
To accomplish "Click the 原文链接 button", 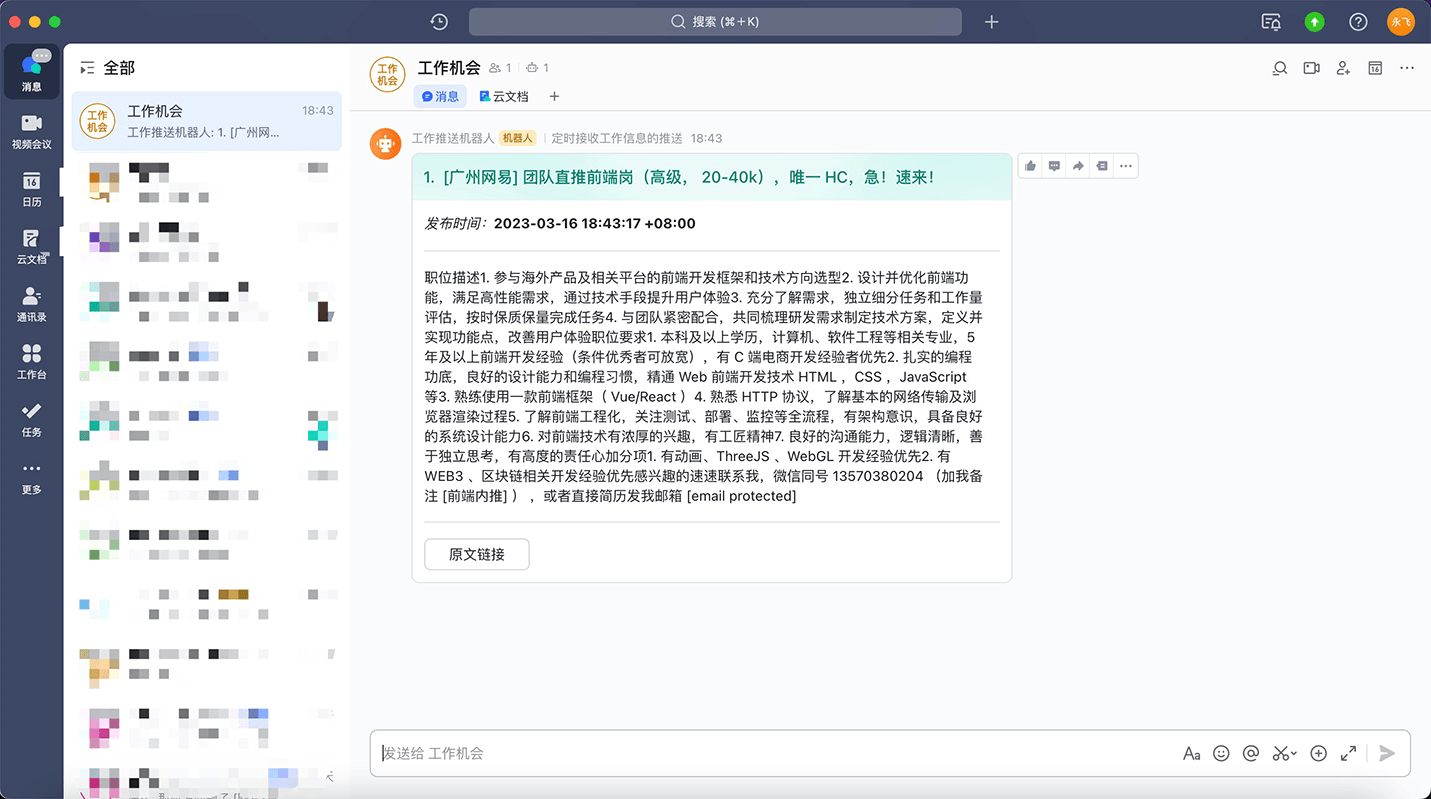I will (x=476, y=554).
